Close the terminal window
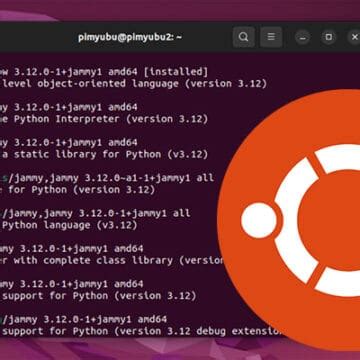 (354, 37)
